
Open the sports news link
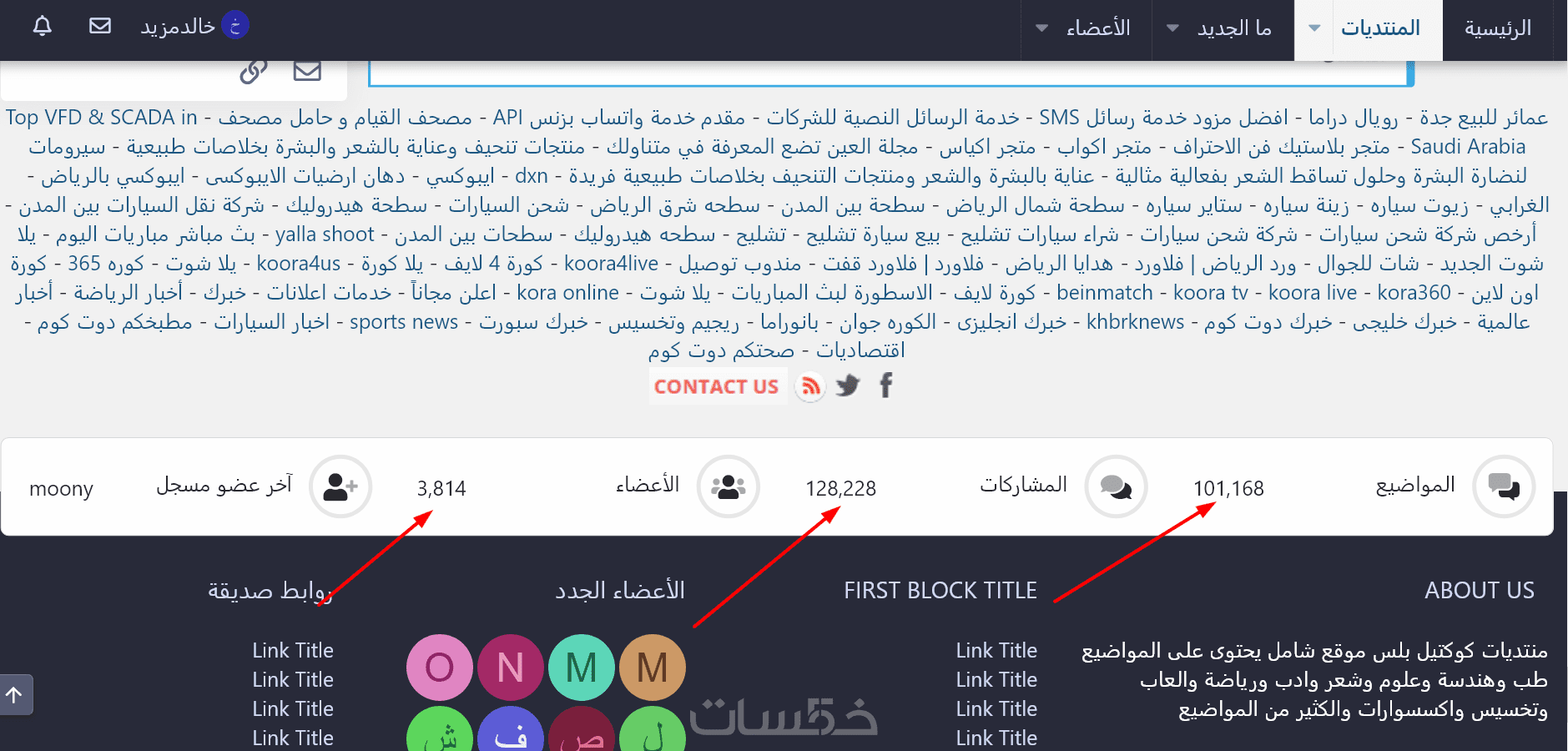[x=404, y=322]
